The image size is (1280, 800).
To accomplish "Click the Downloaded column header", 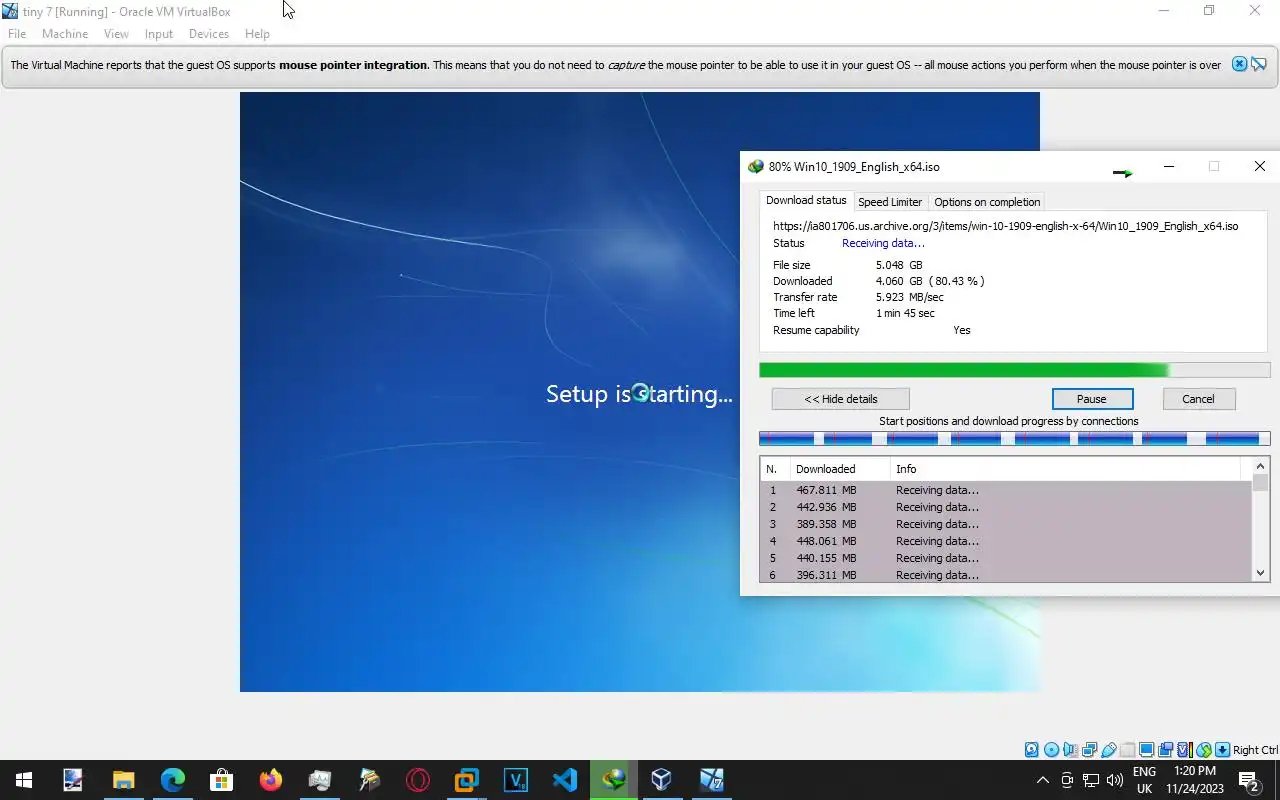I will tap(838, 469).
